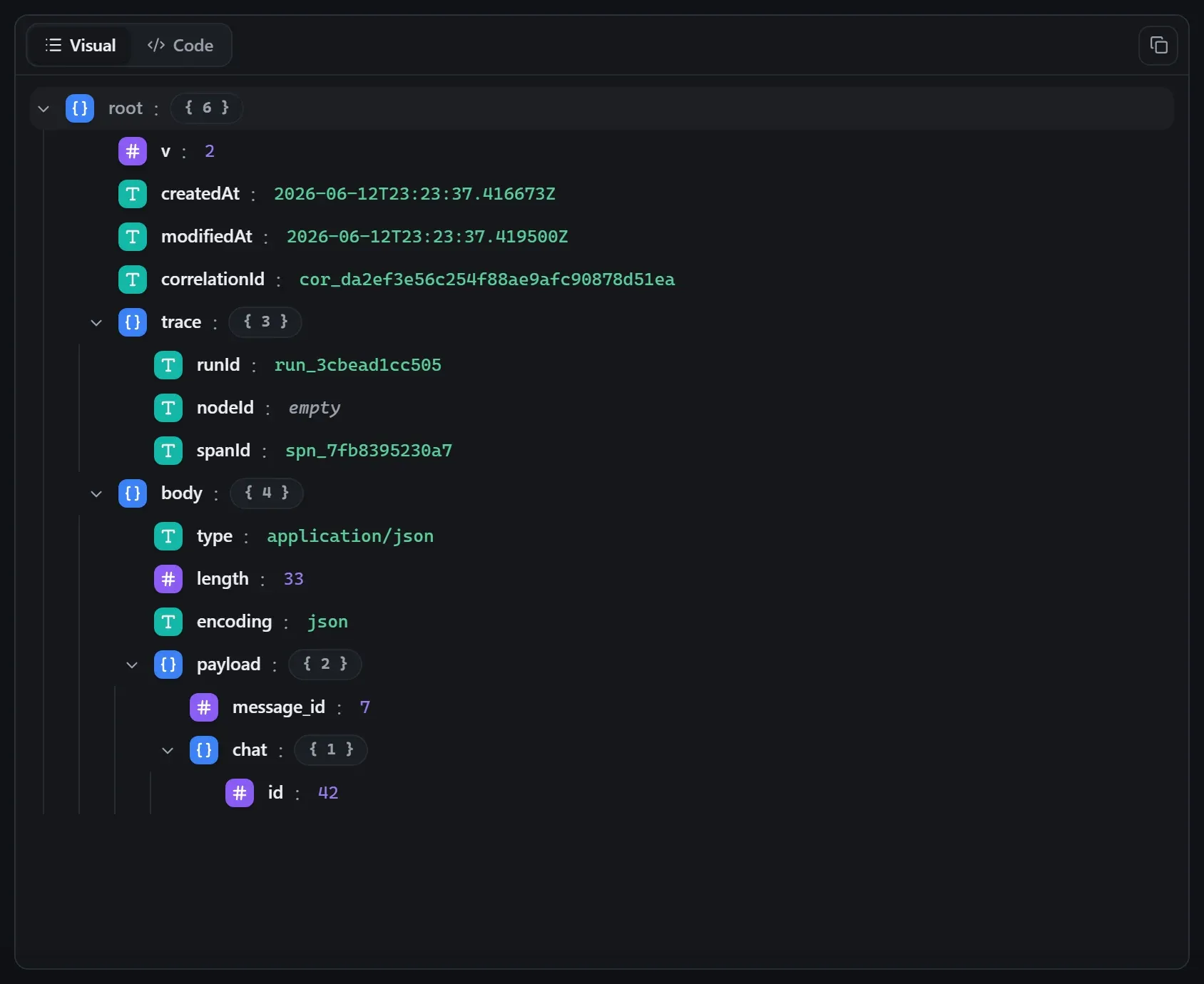Click the spanId key label
The width and height of the screenshot is (1204, 984).
tap(224, 451)
